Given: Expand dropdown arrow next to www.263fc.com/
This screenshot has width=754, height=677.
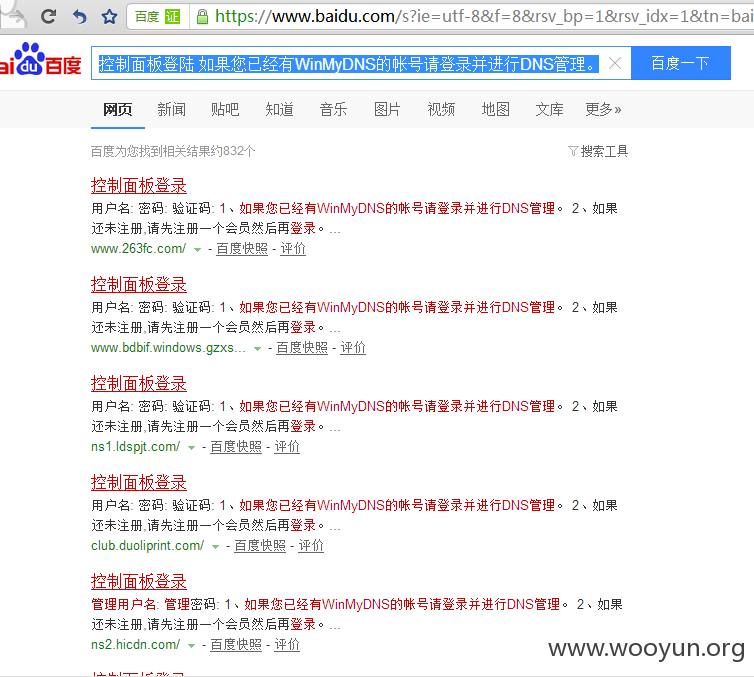Looking at the screenshot, I should pos(197,250).
